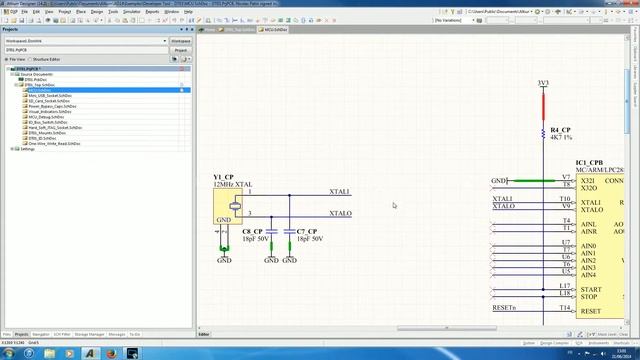Image resolution: width=640 pixels, height=360 pixels.
Task: Click the project name input field
Action: click(x=86, y=50)
